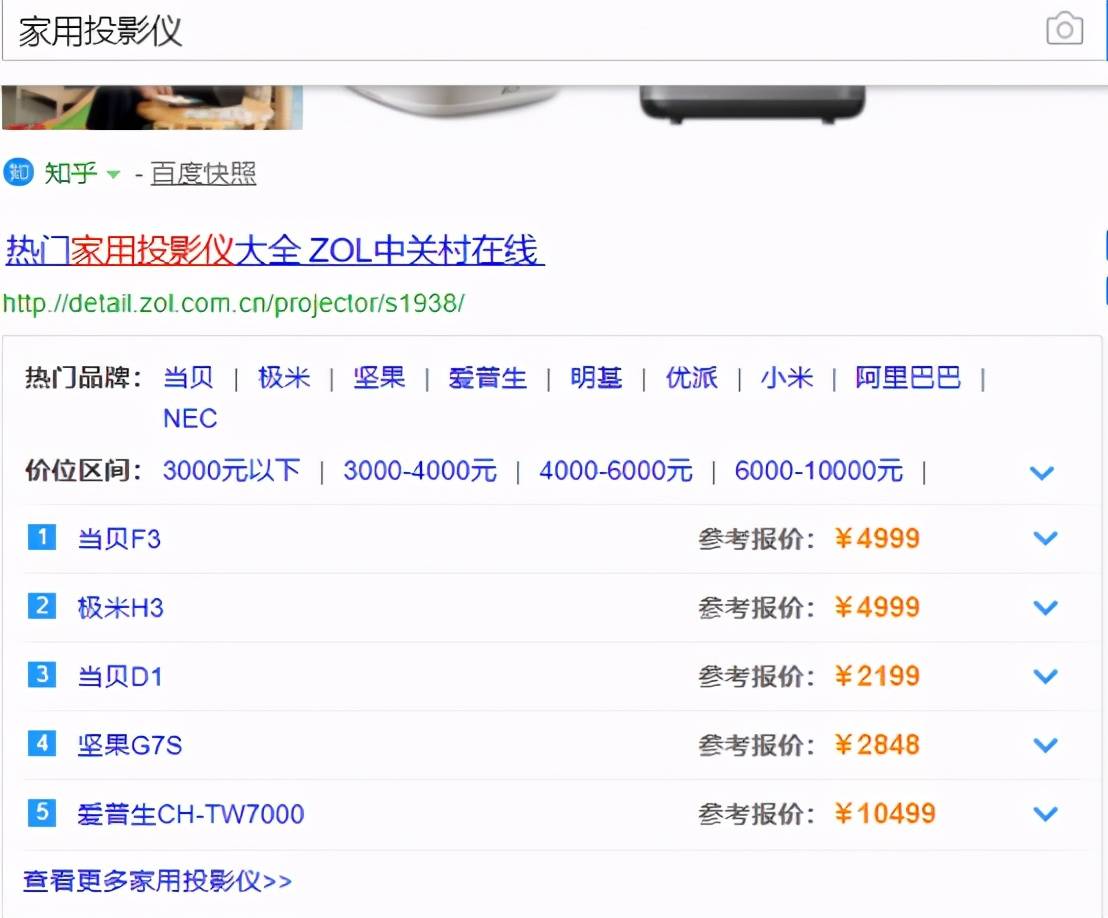The image size is (1108, 918).
Task: Expand the 坚果G7S row chevron
Action: [1045, 745]
